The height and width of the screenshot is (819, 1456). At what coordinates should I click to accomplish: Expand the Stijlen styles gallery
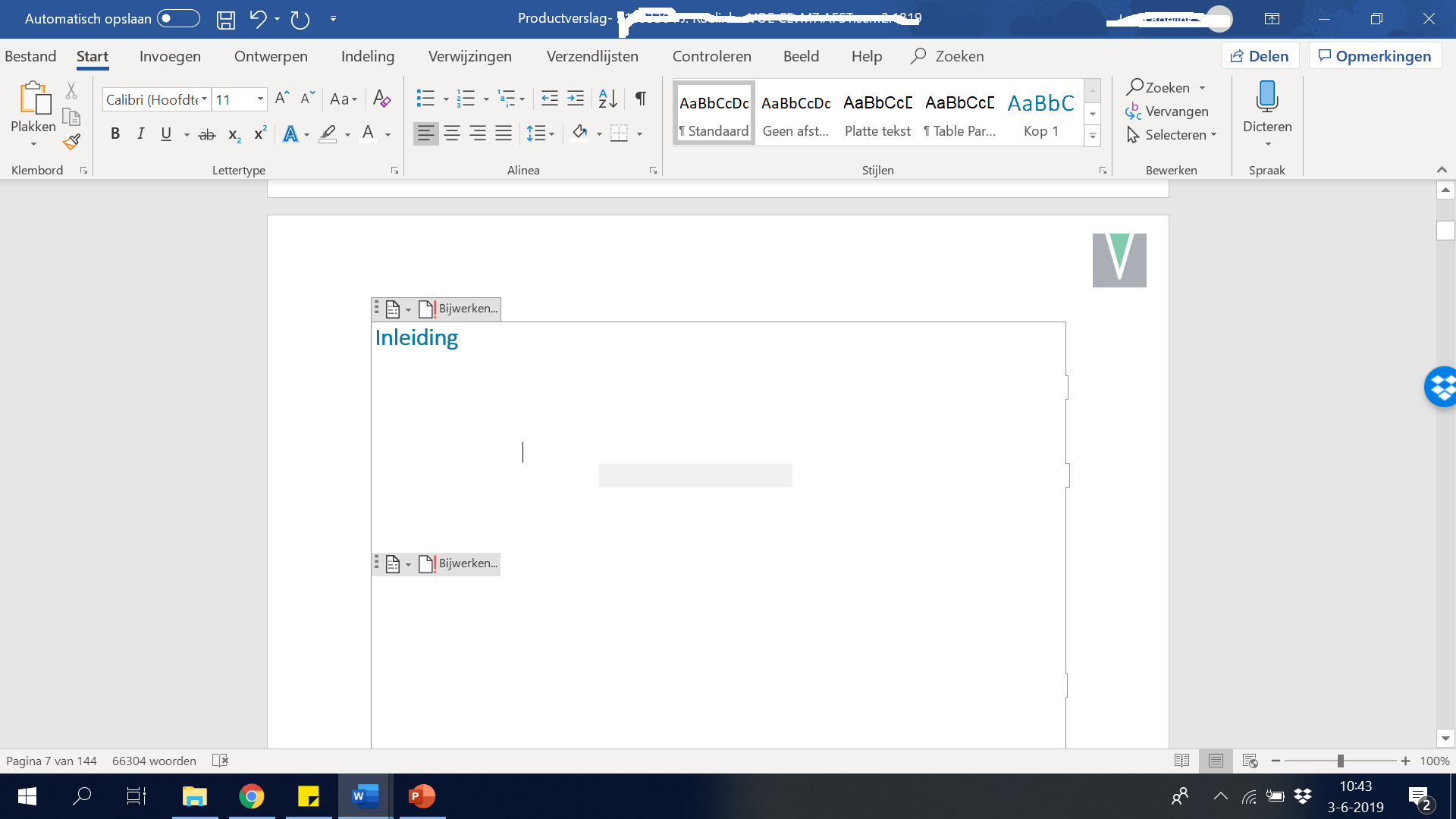click(1092, 136)
